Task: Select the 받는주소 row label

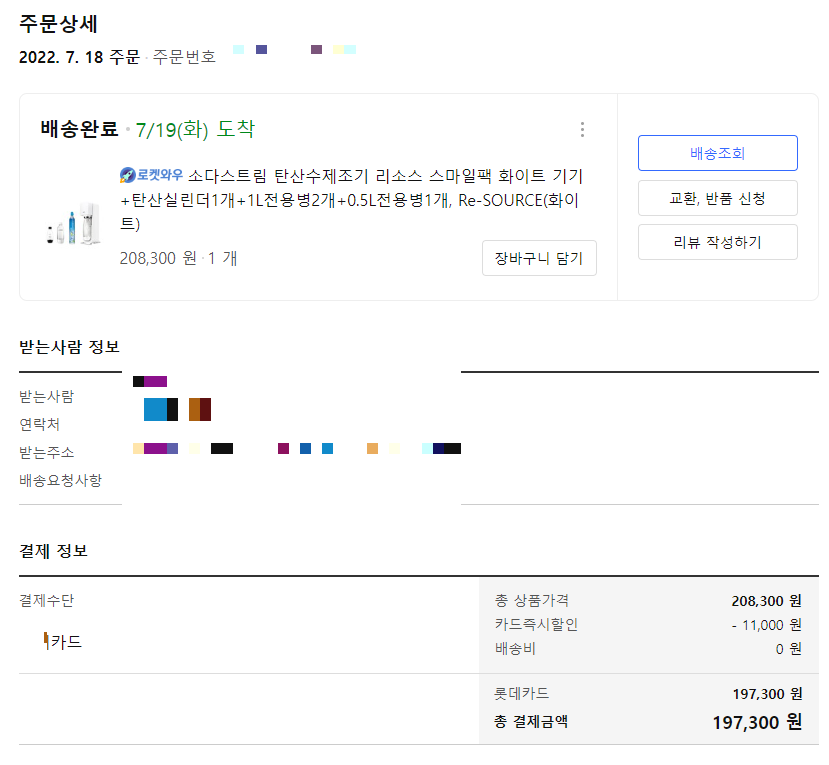Action: click(x=47, y=453)
